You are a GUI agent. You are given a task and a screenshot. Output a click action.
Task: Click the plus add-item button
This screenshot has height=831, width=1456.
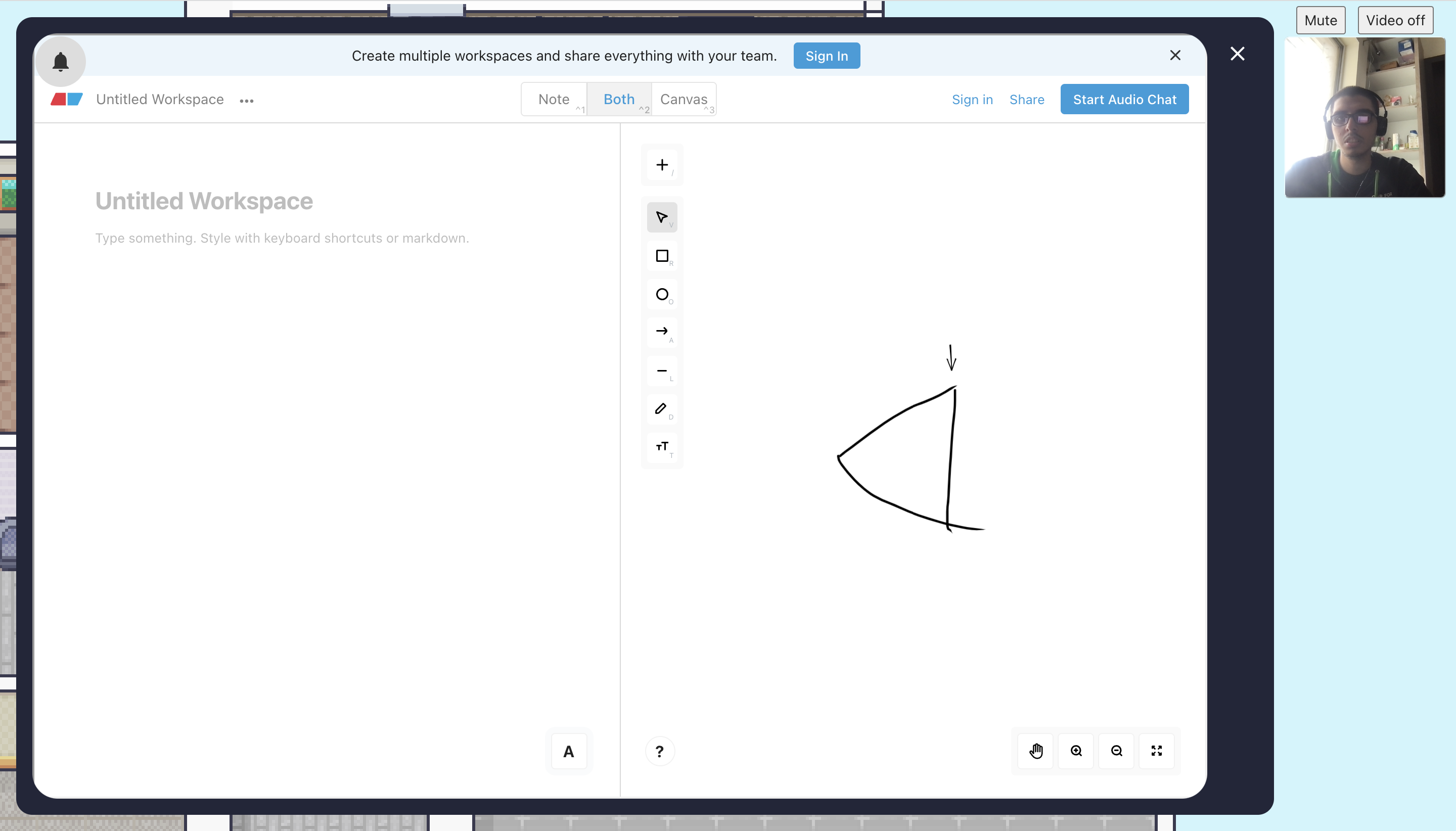coord(661,165)
